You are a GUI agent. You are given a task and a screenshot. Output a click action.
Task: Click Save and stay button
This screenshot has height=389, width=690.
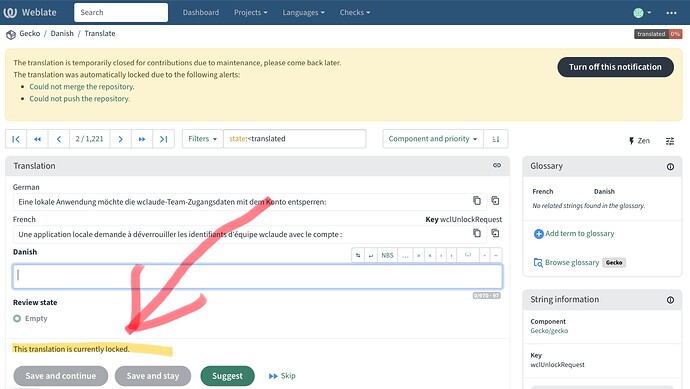tap(153, 376)
